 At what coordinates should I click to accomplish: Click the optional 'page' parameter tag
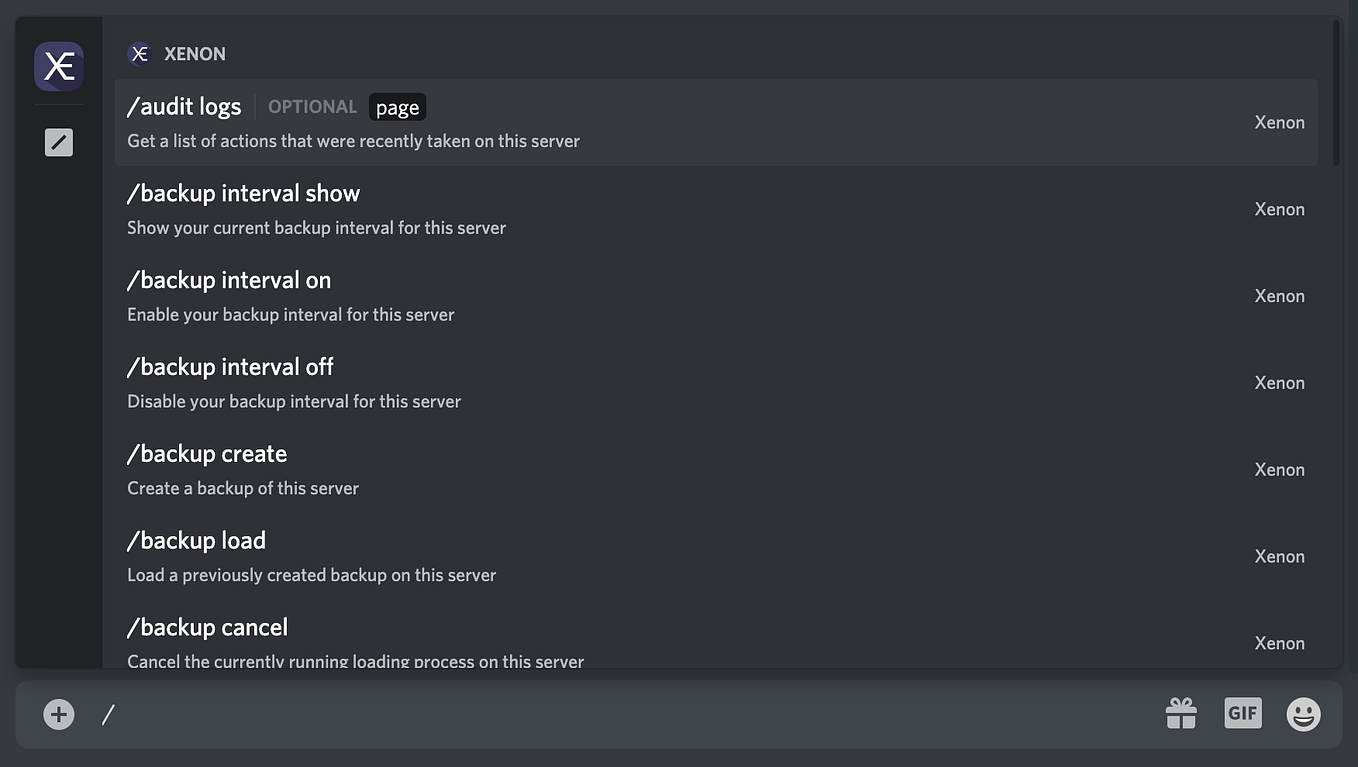[x=397, y=106]
